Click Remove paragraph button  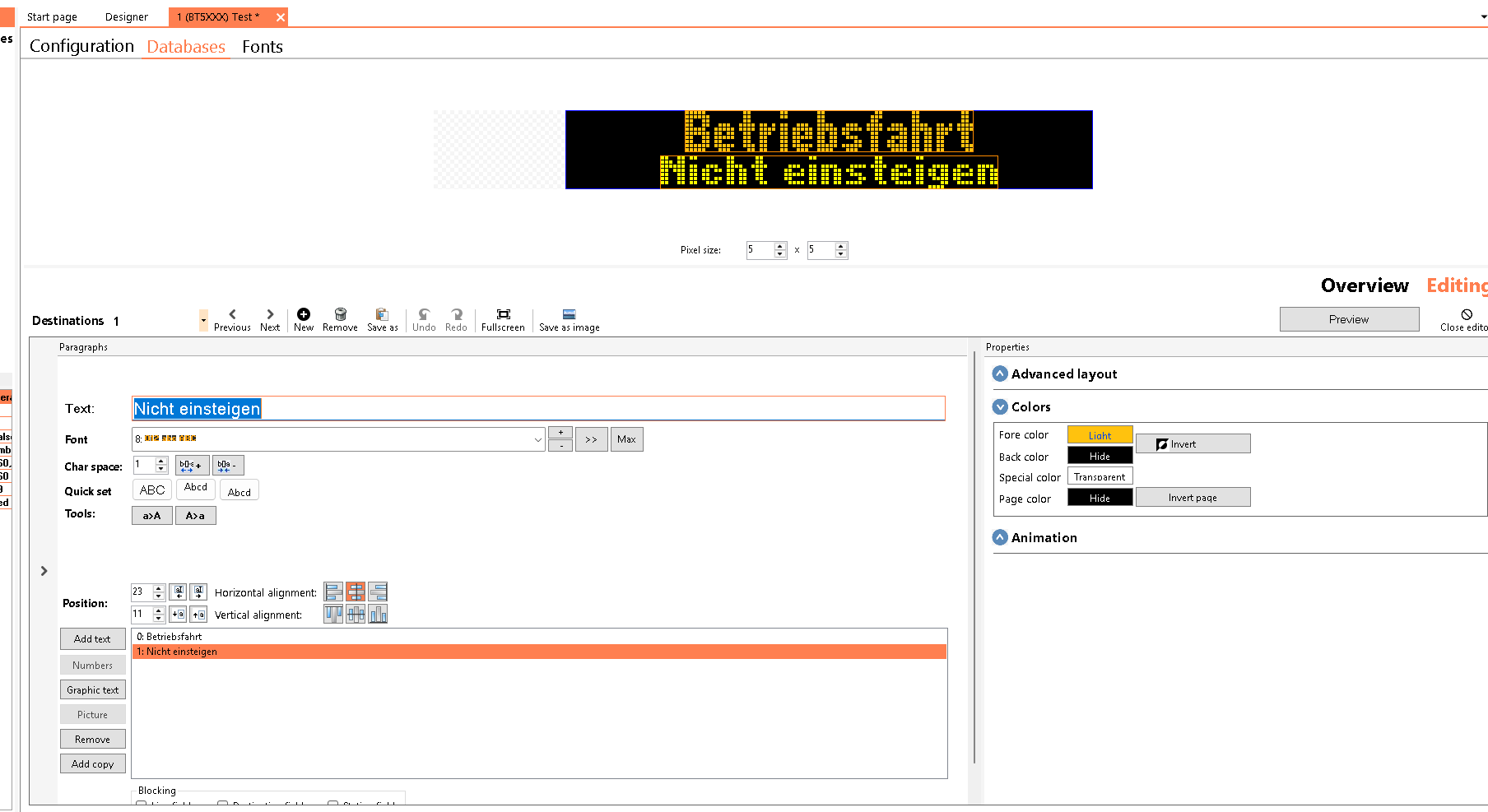click(92, 740)
